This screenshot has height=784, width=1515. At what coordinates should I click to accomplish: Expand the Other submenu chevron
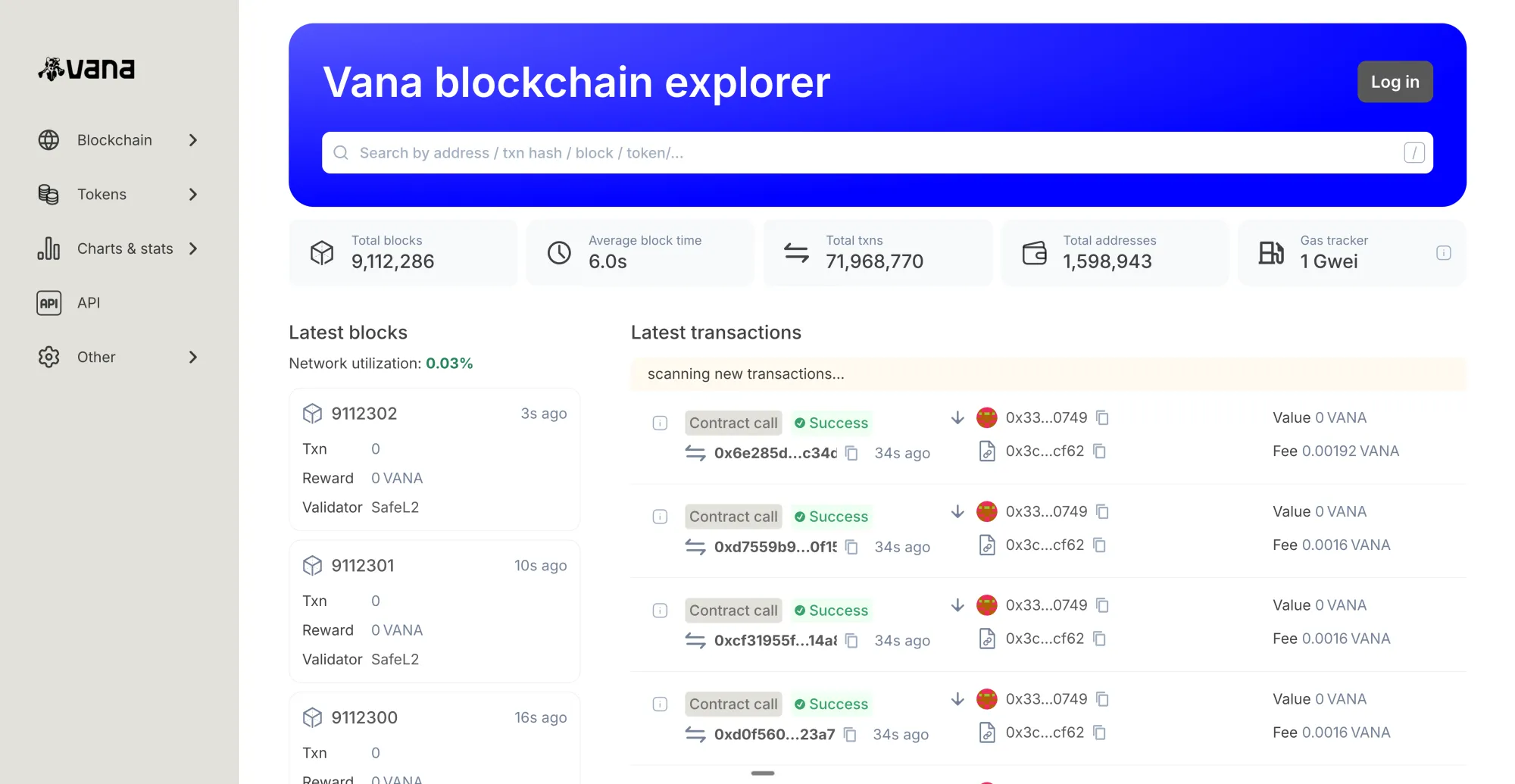coord(193,357)
